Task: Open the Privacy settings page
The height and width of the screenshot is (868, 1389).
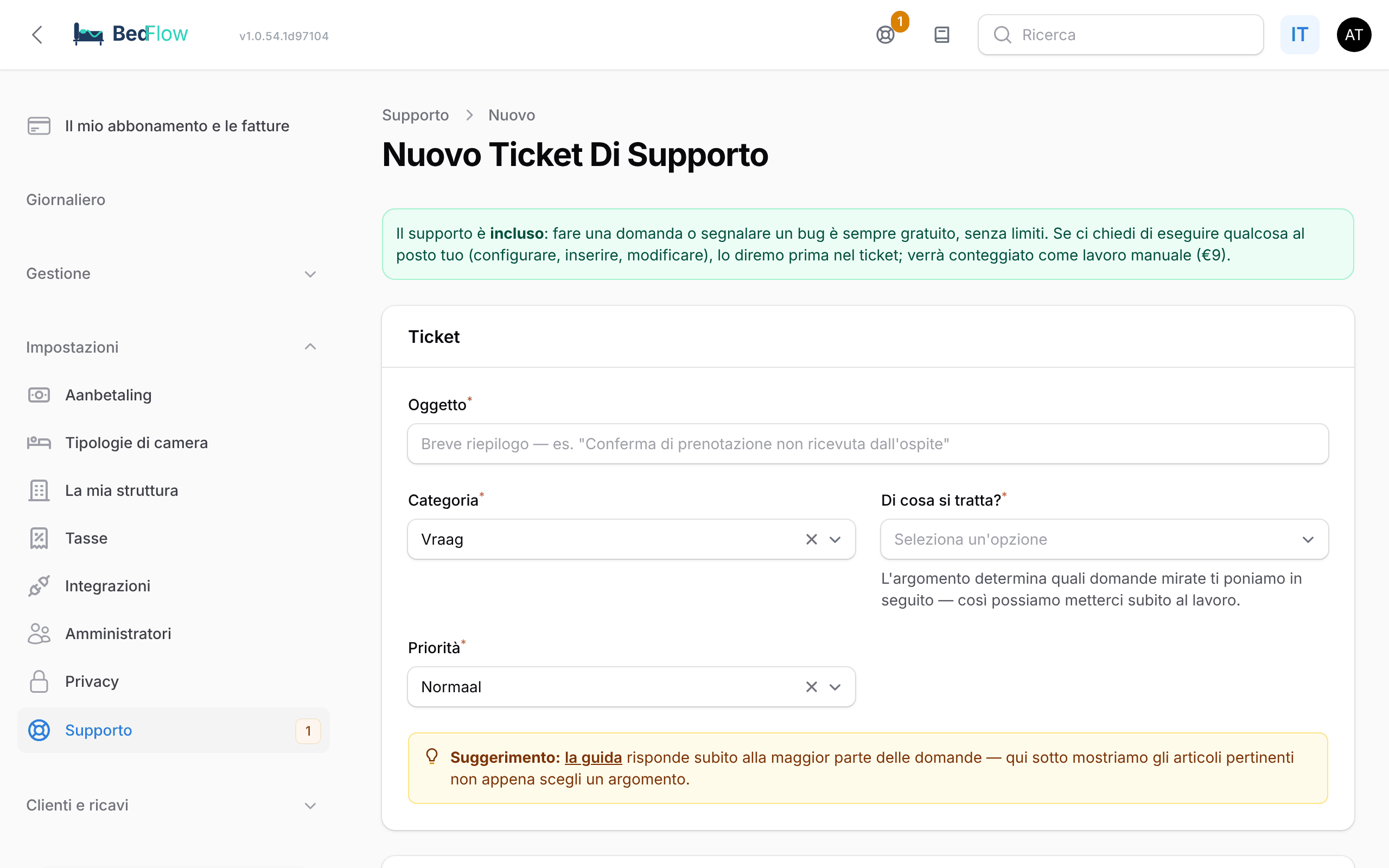Action: tap(172, 681)
